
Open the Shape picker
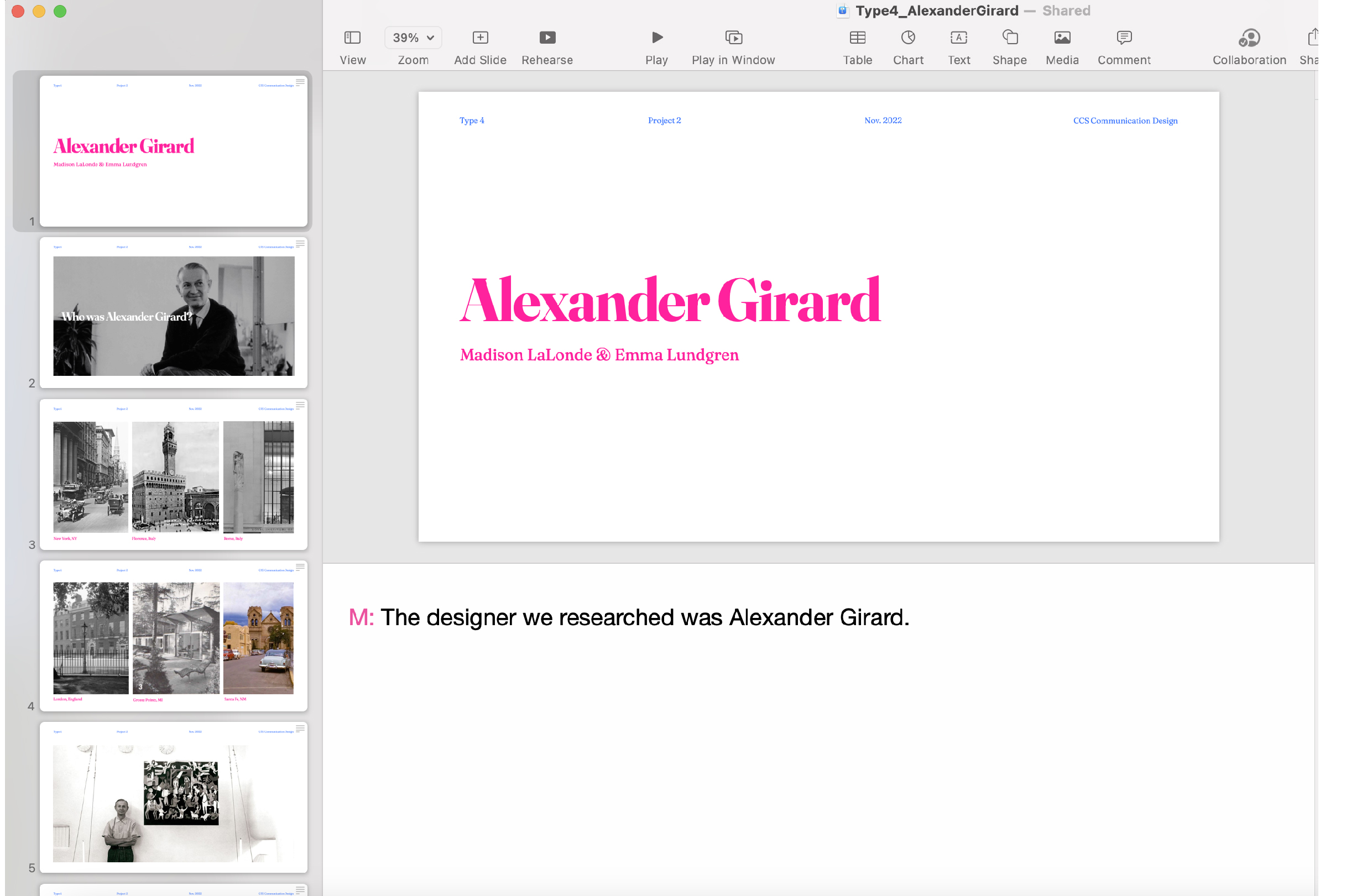click(x=1010, y=38)
